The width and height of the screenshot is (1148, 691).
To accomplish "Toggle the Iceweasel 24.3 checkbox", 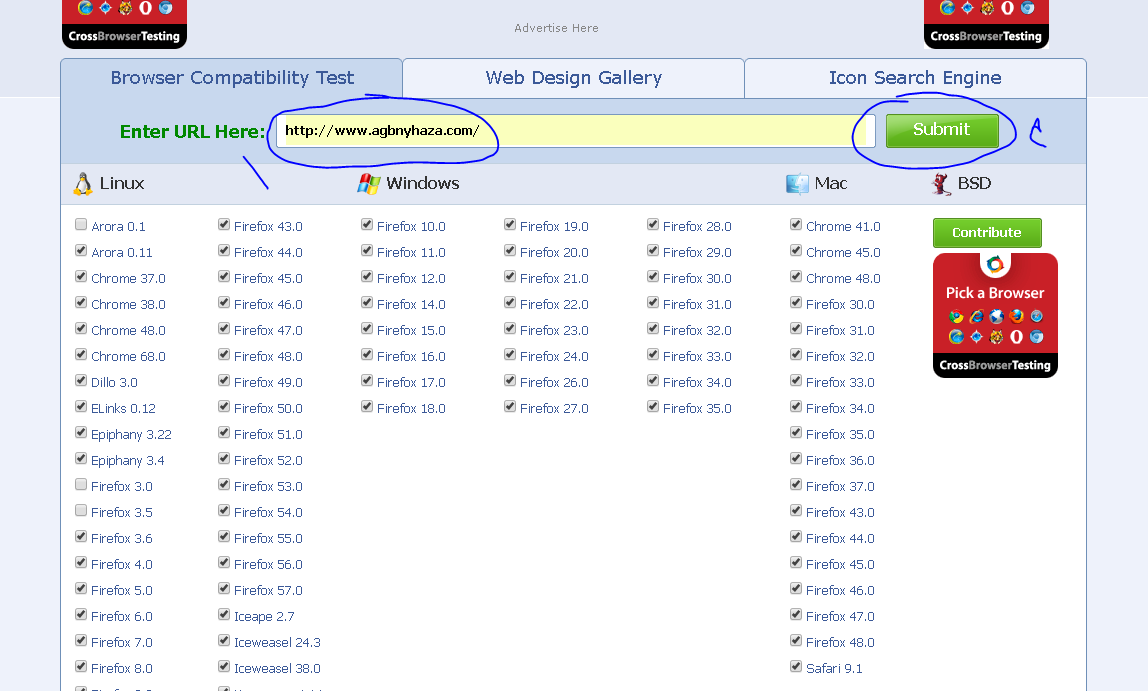I will [224, 640].
